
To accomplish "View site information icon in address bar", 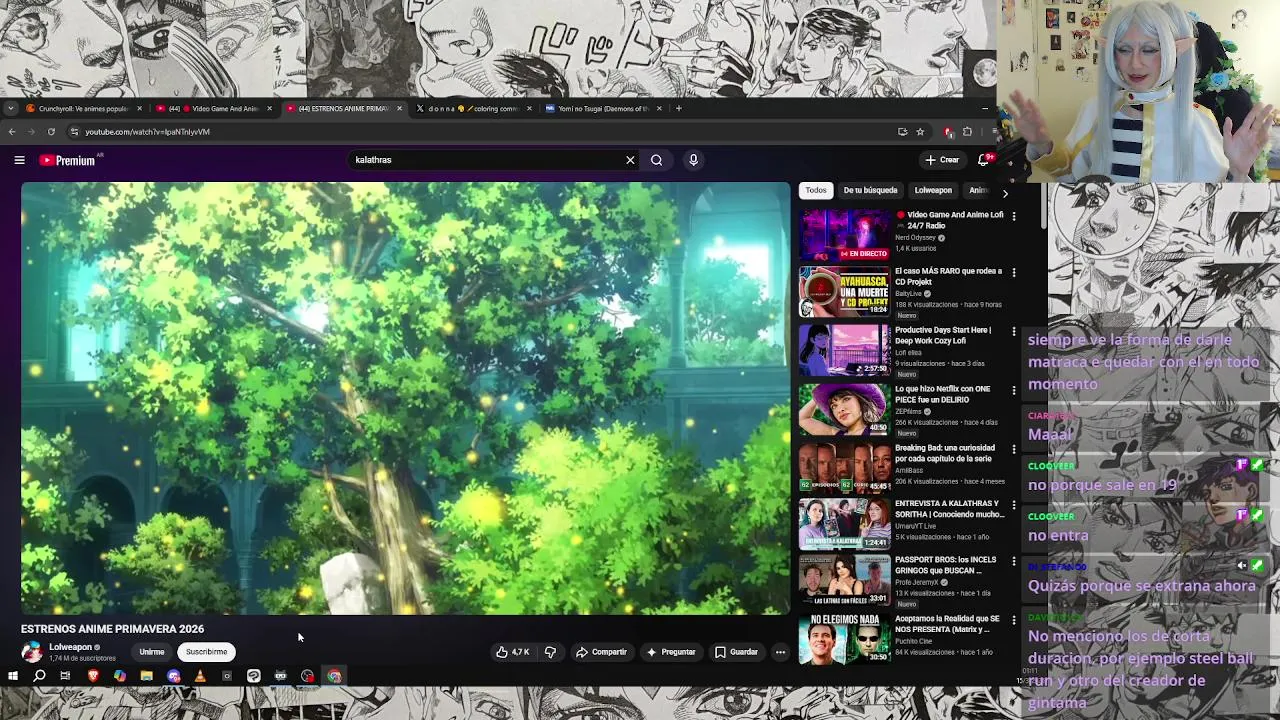I will coord(74,132).
